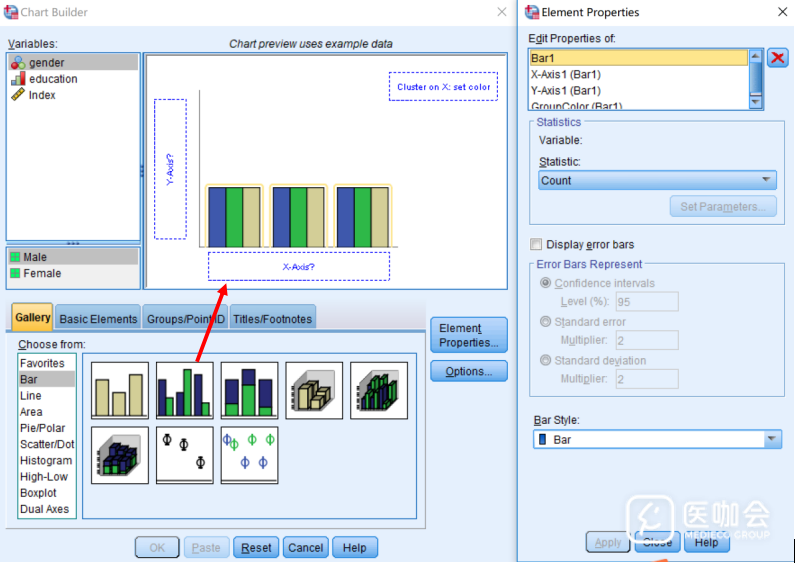This screenshot has width=795, height=563.
Task: Pick the stacked bar chart icon
Action: click(x=249, y=390)
